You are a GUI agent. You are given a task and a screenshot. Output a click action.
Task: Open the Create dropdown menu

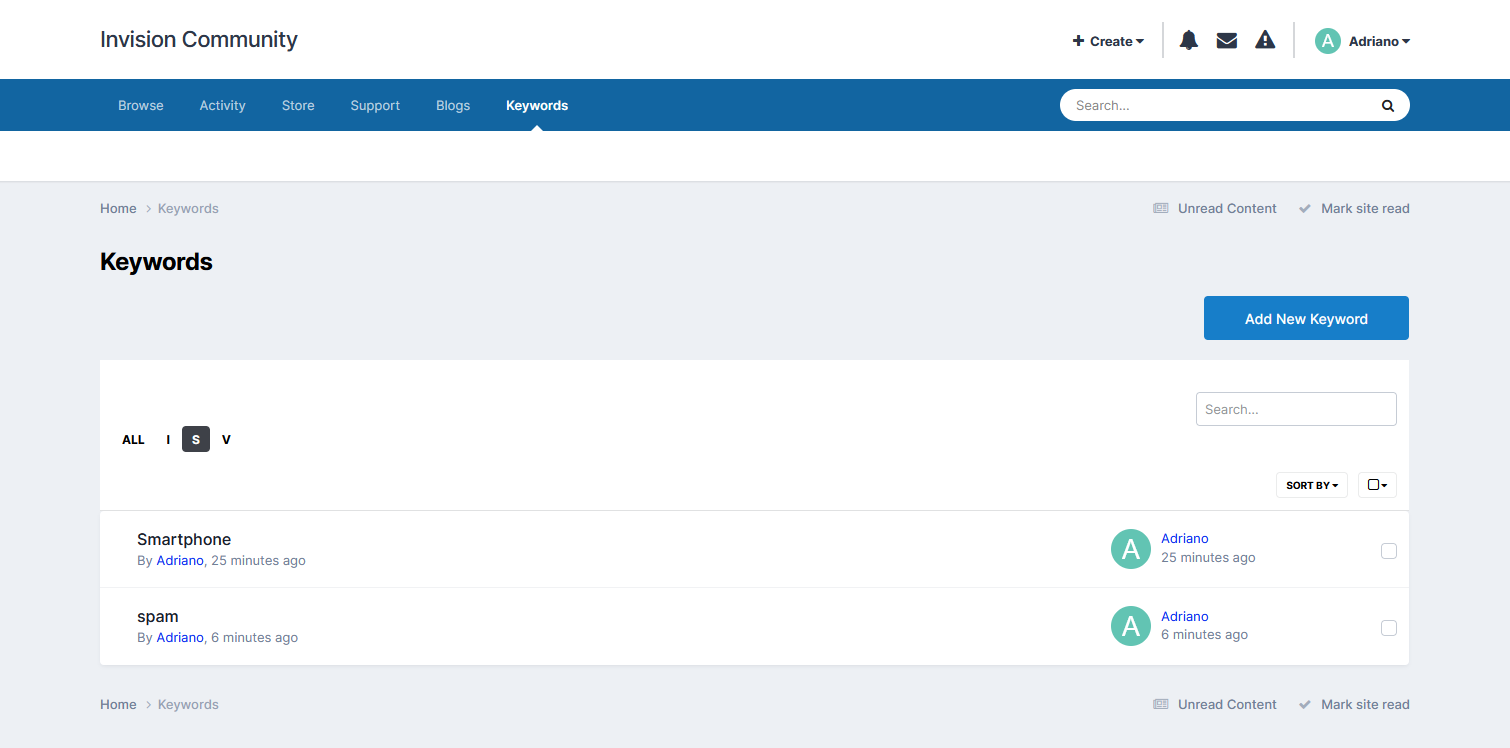pos(1108,41)
